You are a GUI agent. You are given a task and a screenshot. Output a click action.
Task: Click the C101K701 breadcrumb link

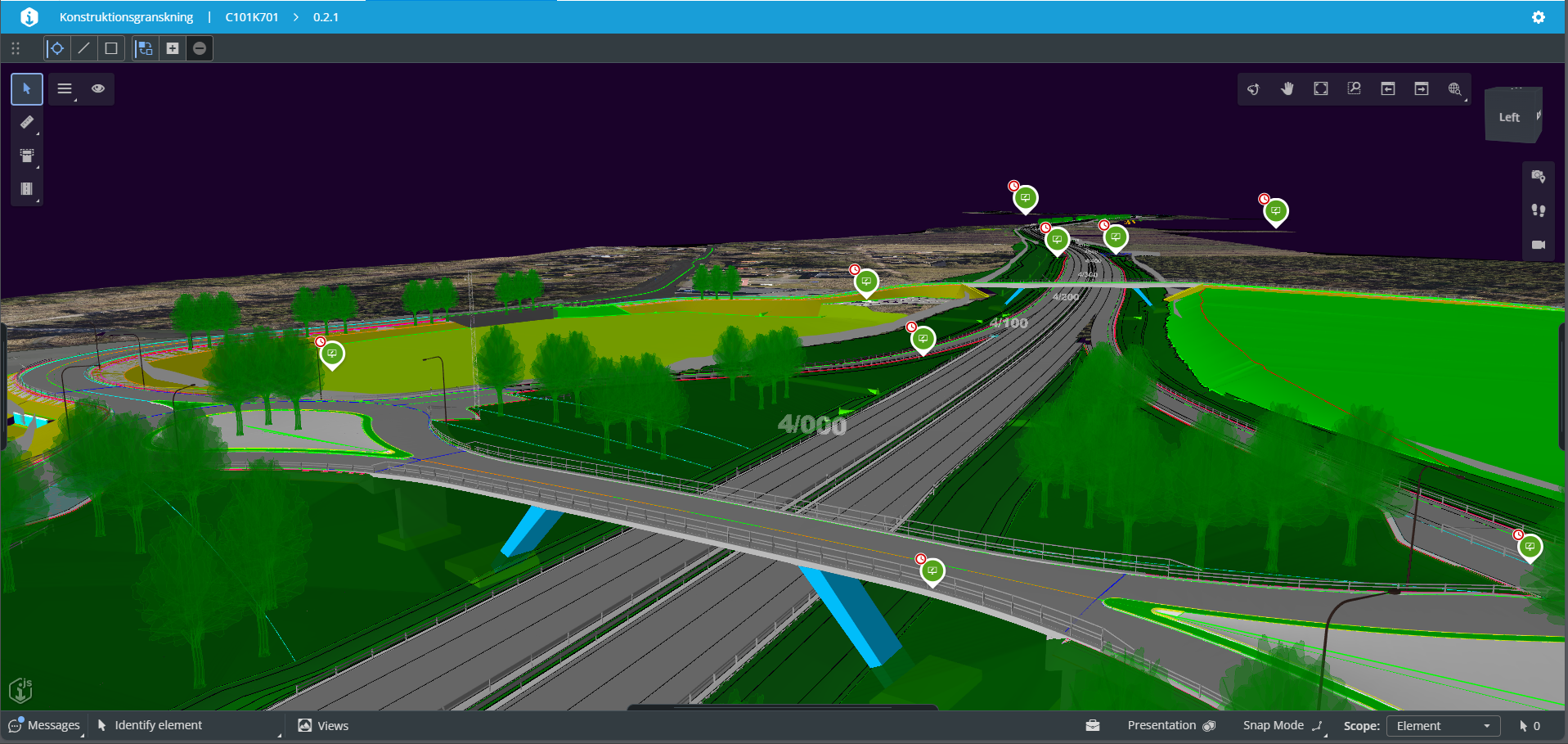click(252, 17)
